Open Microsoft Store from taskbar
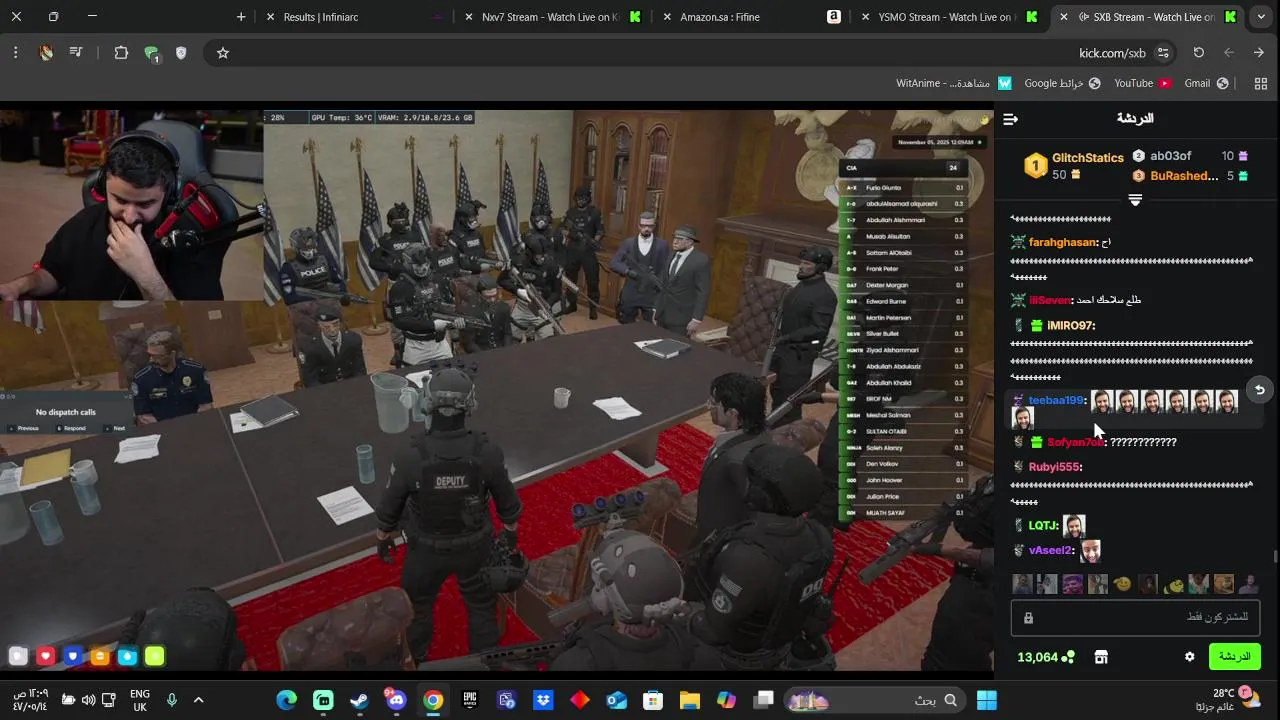The image size is (1280, 720). coord(653,700)
